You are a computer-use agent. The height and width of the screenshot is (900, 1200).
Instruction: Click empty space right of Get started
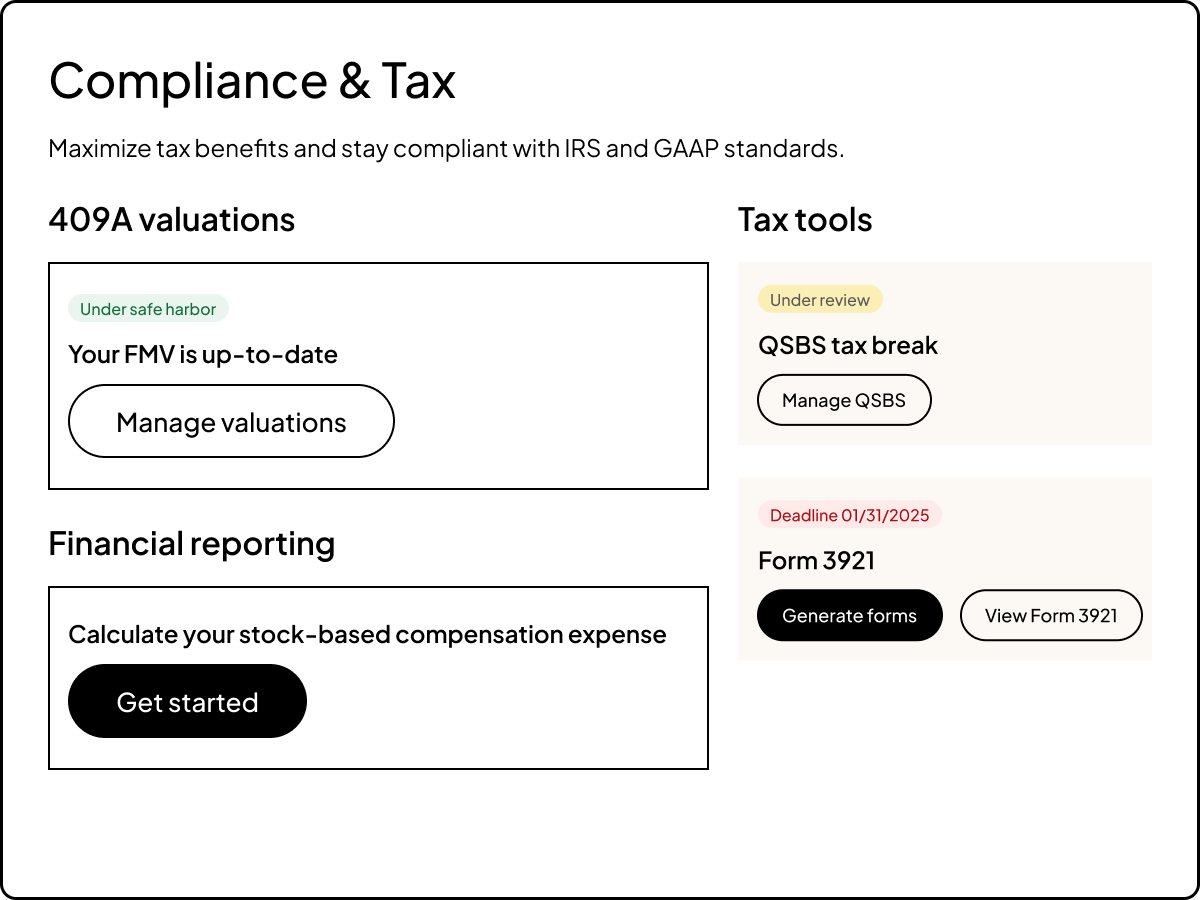[500, 702]
